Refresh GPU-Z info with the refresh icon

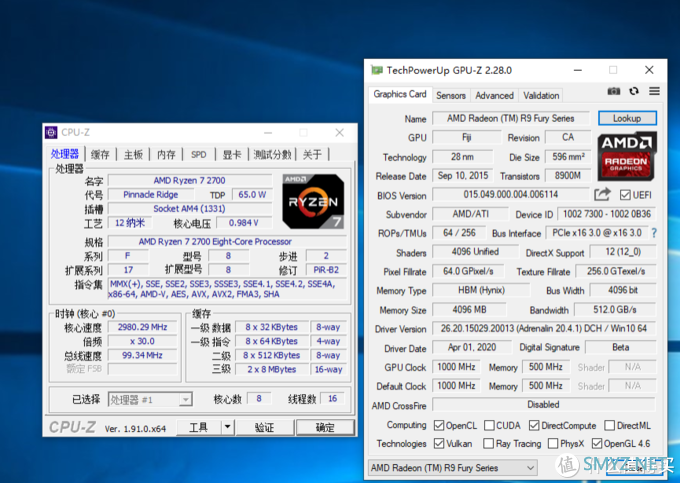[634, 91]
